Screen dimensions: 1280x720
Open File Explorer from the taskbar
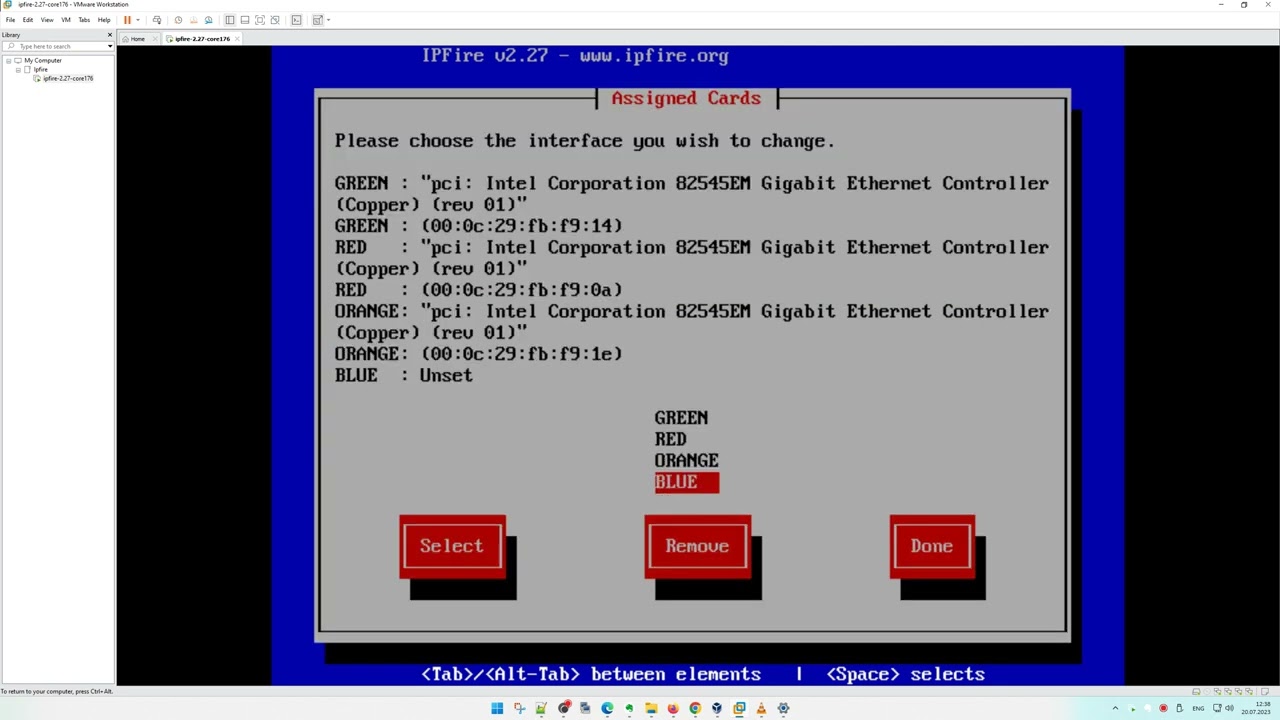(651, 708)
